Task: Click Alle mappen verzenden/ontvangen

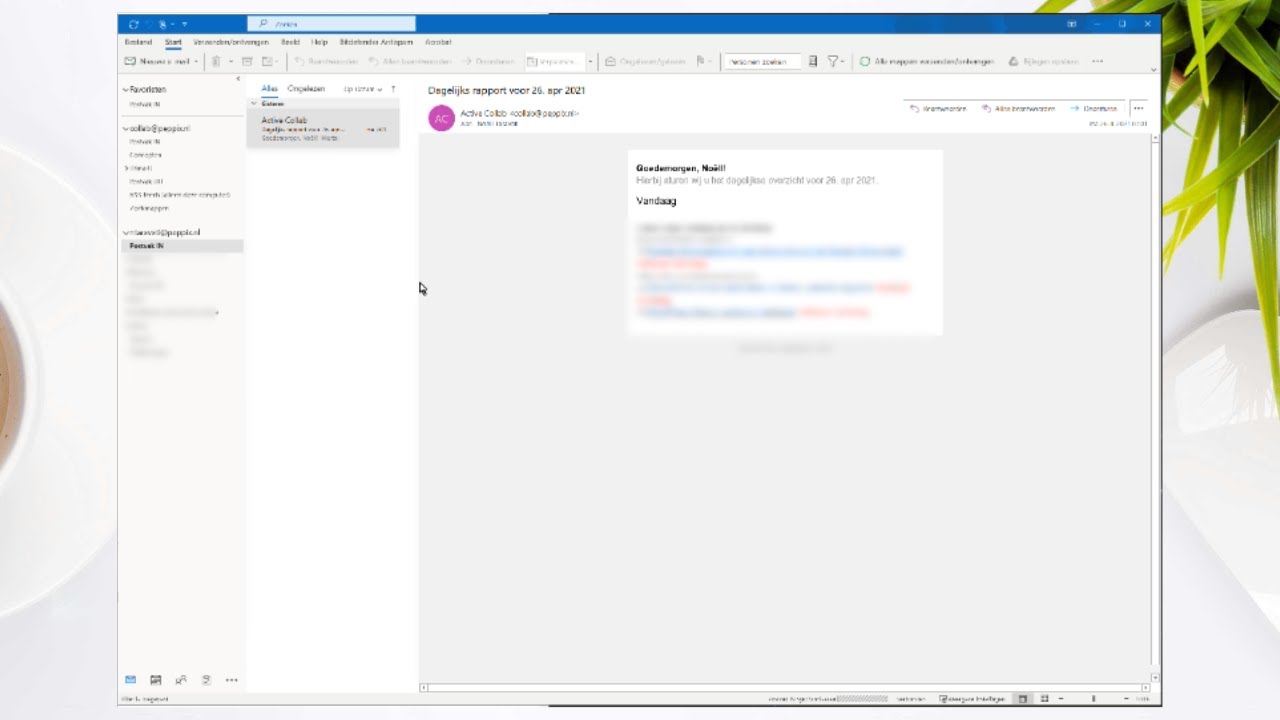Action: tap(927, 61)
